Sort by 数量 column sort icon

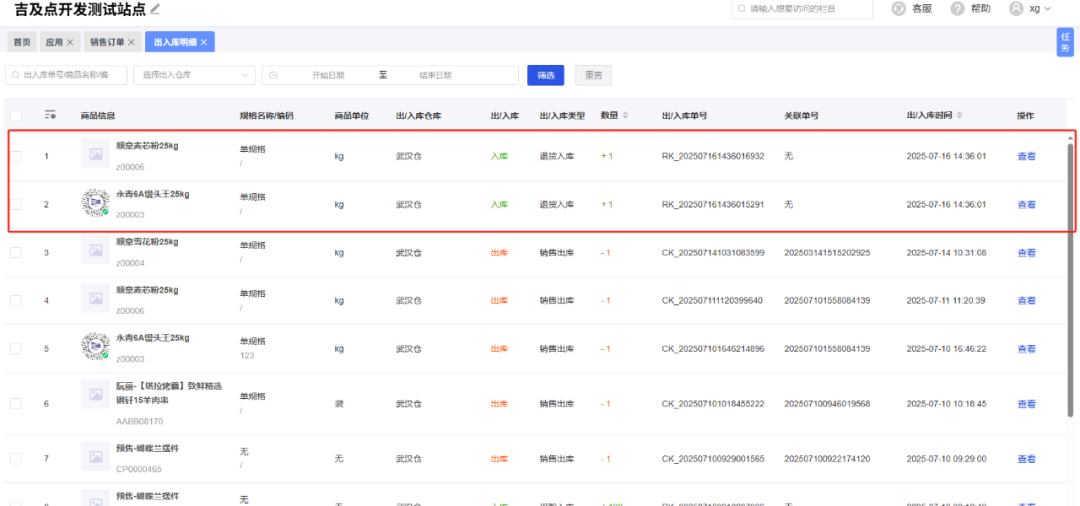(x=626, y=116)
